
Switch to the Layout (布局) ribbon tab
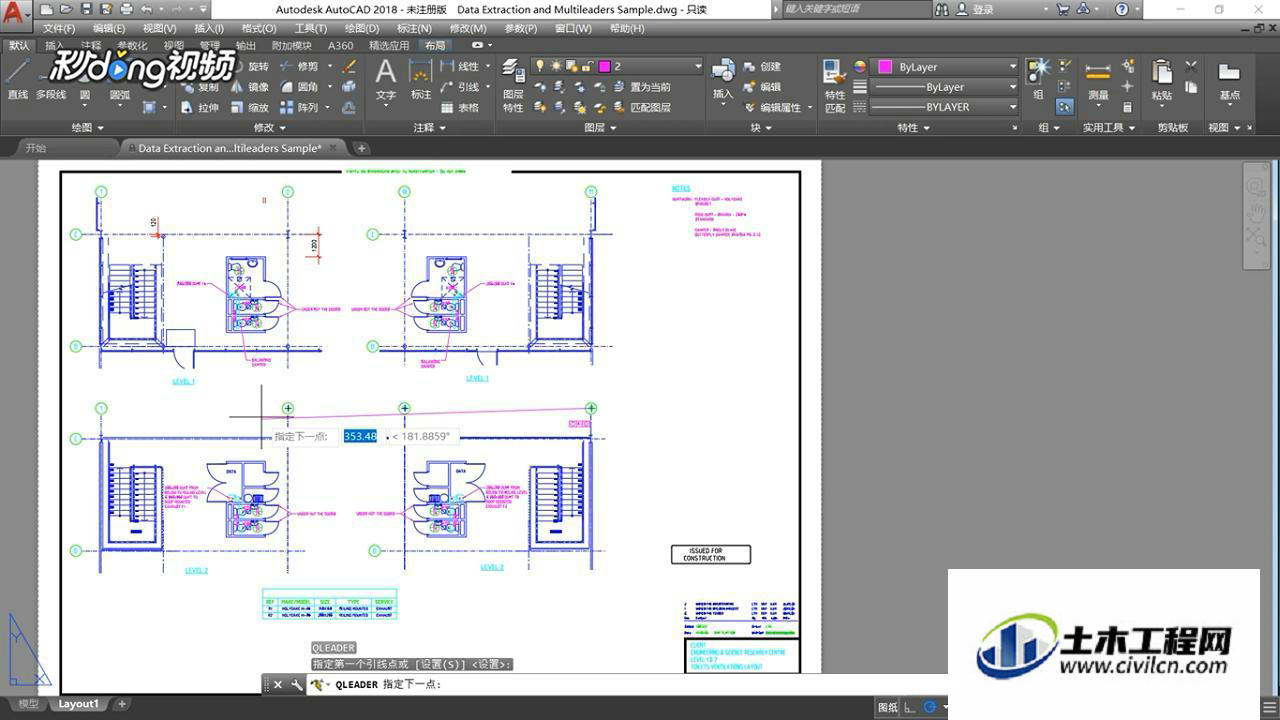[435, 45]
